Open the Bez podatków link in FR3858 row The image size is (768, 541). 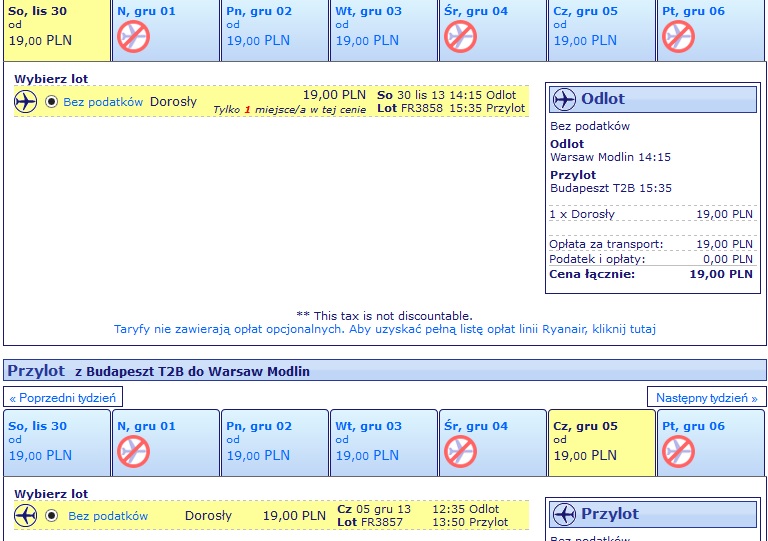coord(103,102)
